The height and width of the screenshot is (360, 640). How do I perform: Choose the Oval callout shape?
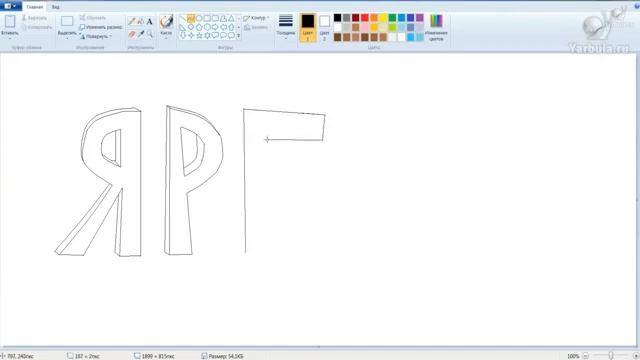[x=223, y=36]
